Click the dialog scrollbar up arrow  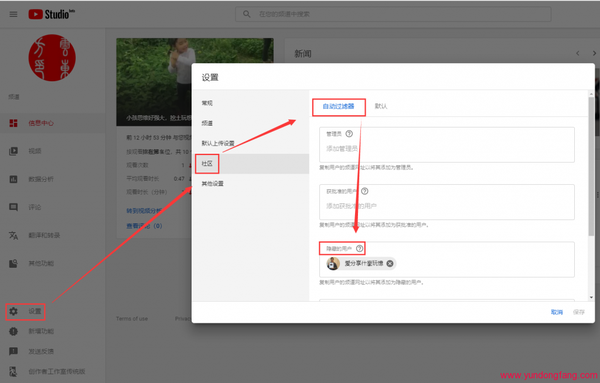point(591,94)
